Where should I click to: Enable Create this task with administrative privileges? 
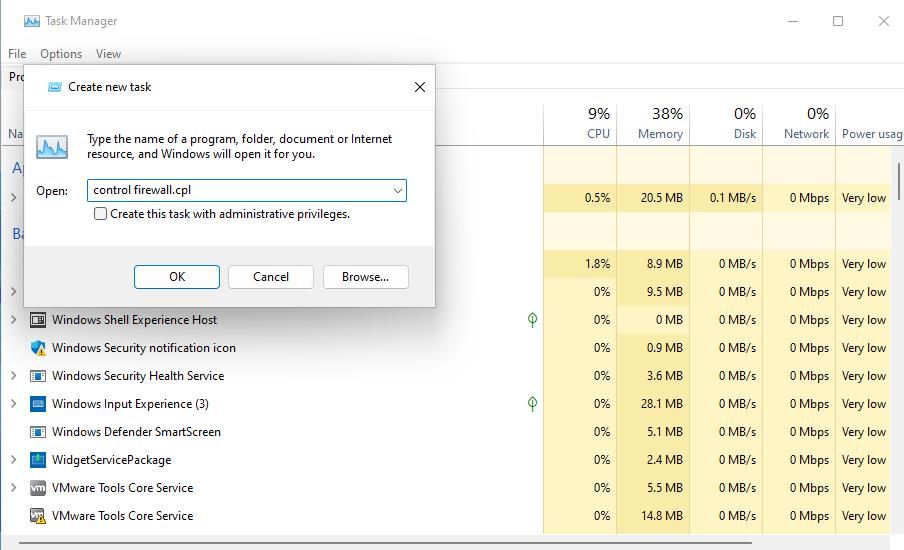(100, 214)
